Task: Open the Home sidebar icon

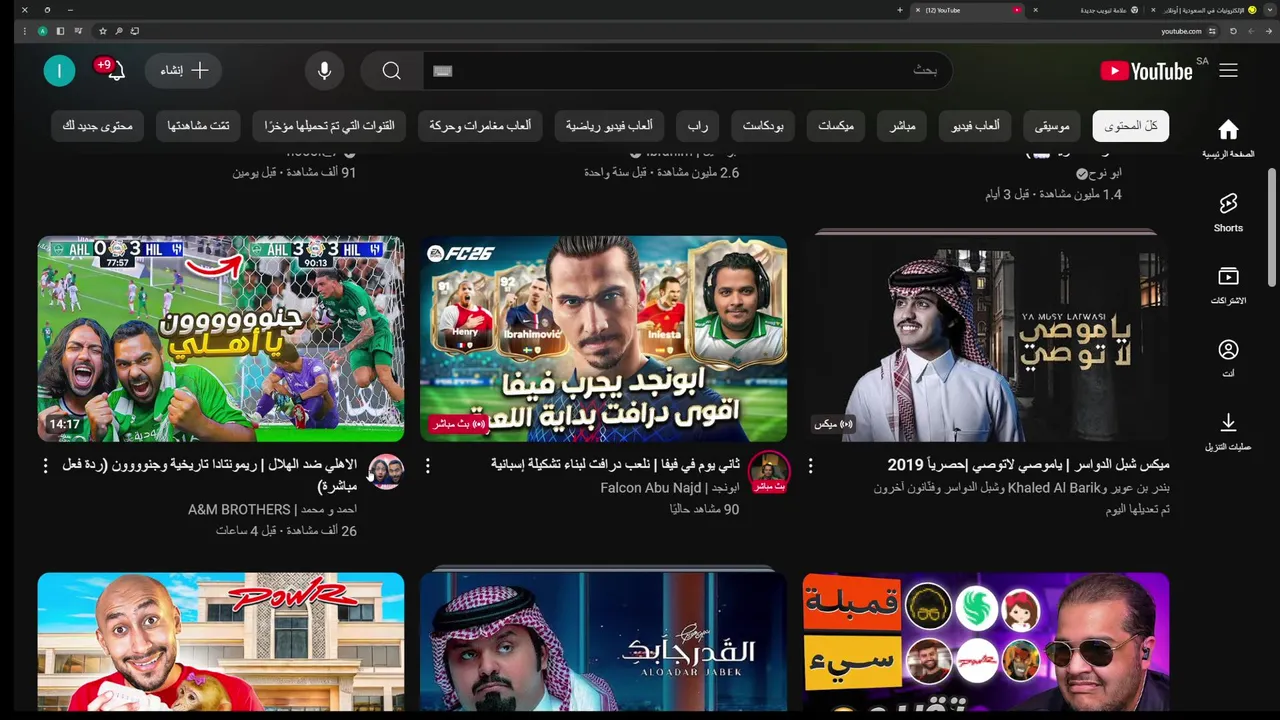Action: pos(1228,138)
